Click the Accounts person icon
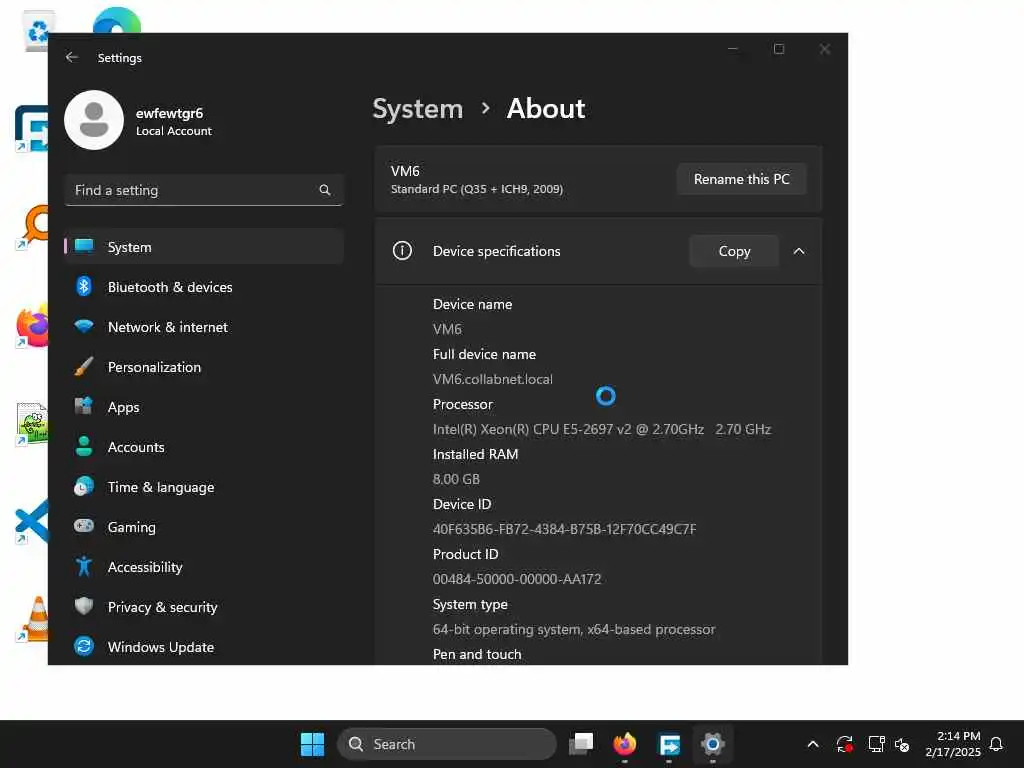The height and width of the screenshot is (768, 1024). (84, 447)
